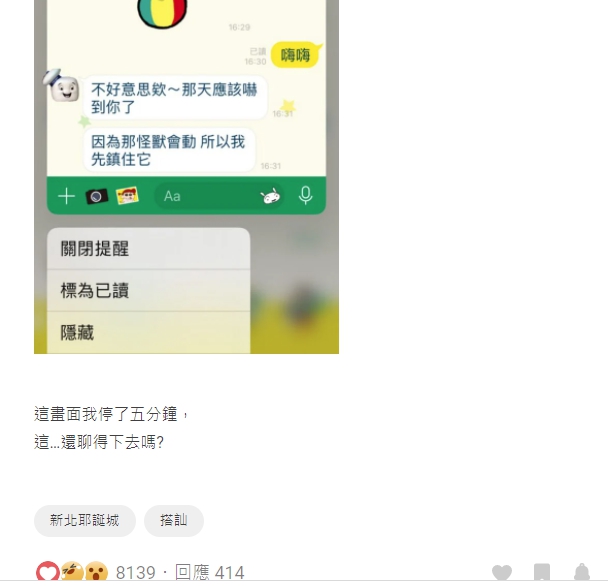Click the yellow 嗨嗨 message bubble
Screen dimensions: 608x586
click(x=296, y=55)
